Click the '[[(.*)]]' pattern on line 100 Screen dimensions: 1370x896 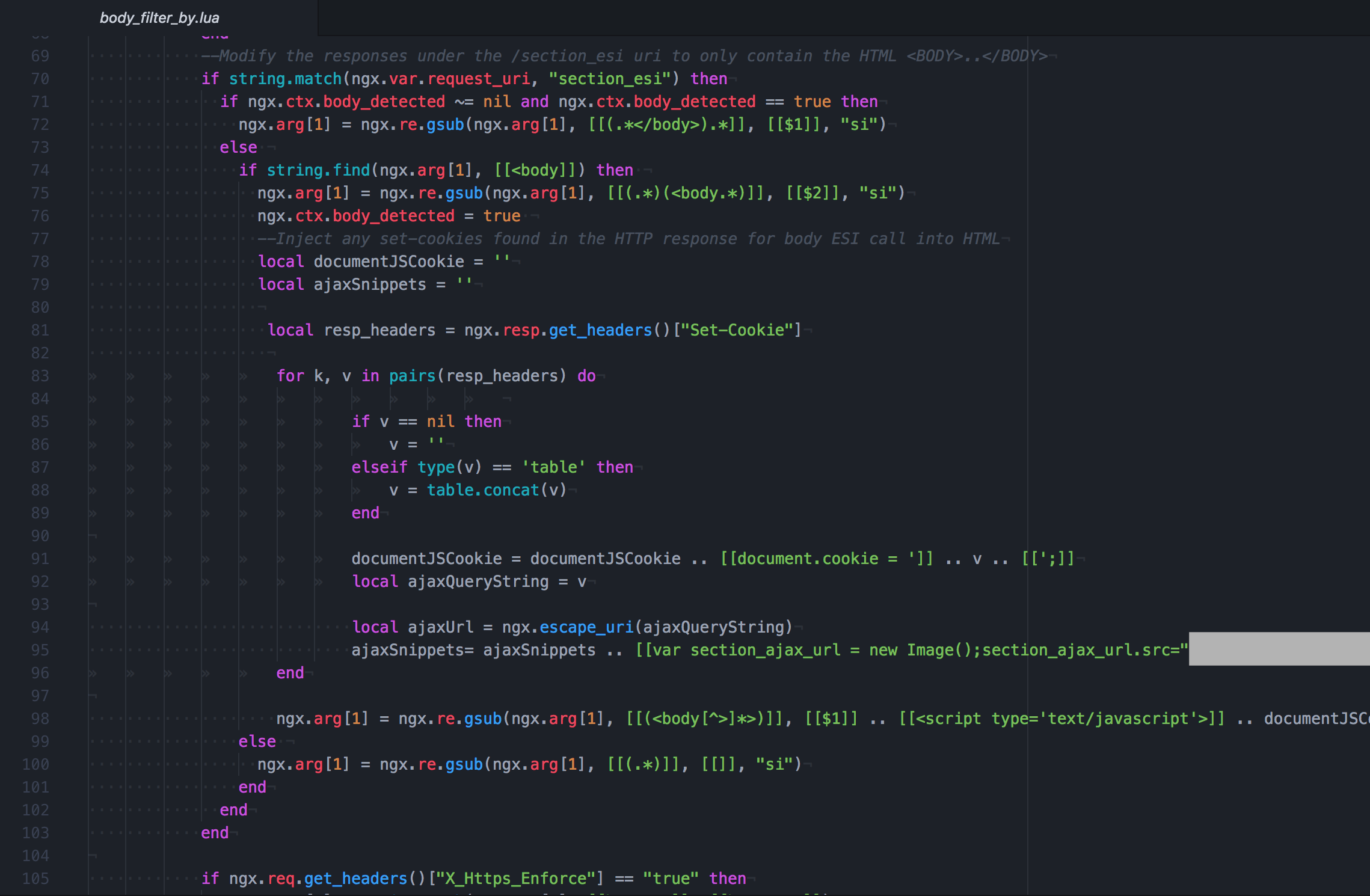click(644, 764)
